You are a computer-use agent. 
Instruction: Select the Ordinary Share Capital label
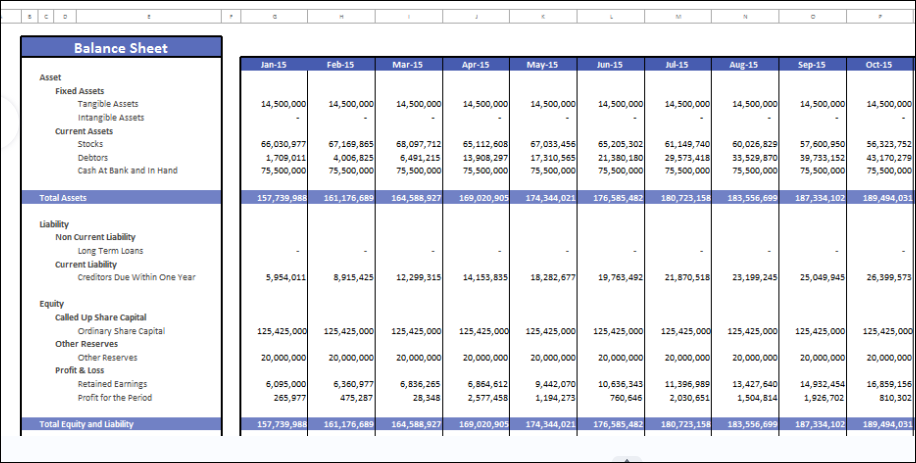point(121,331)
